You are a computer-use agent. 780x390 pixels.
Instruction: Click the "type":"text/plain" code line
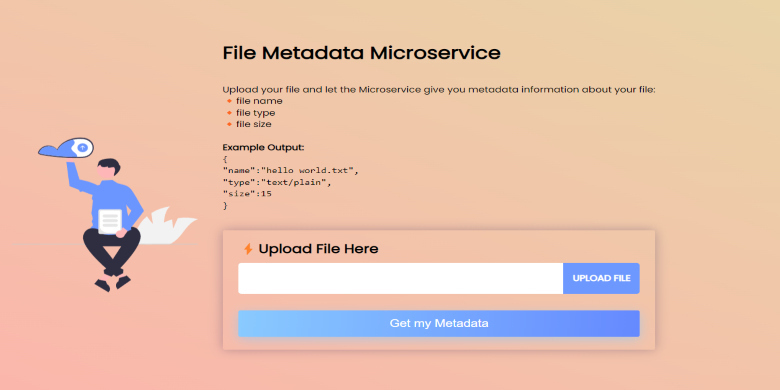[x=277, y=182]
